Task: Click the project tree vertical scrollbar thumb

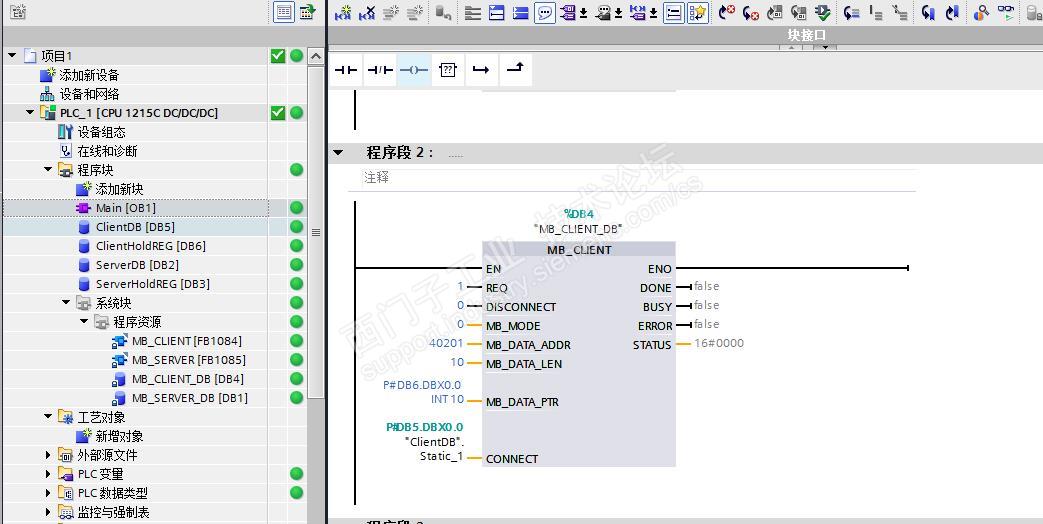Action: point(316,232)
